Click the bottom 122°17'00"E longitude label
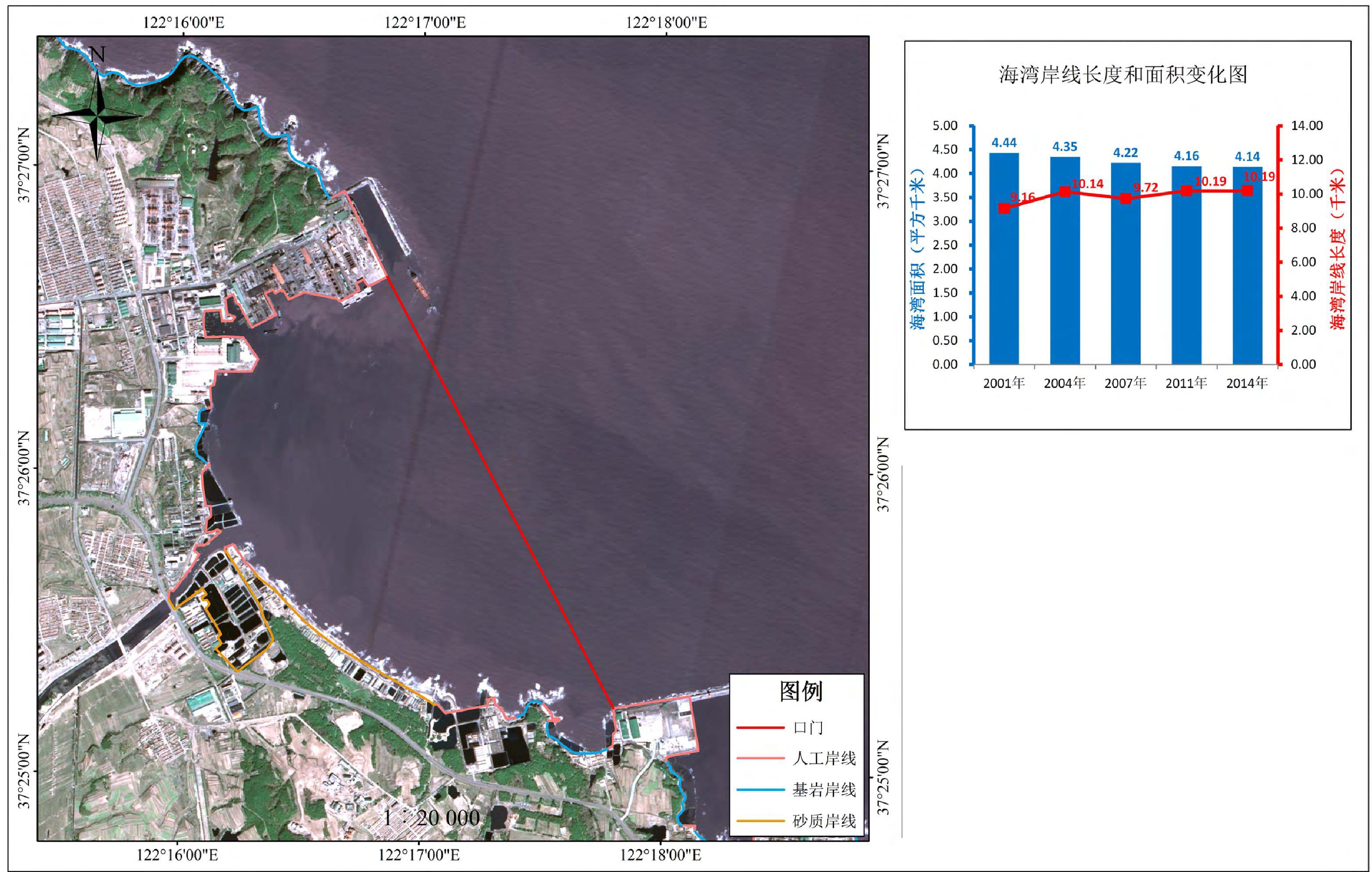The width and height of the screenshot is (1372, 872). [x=419, y=855]
